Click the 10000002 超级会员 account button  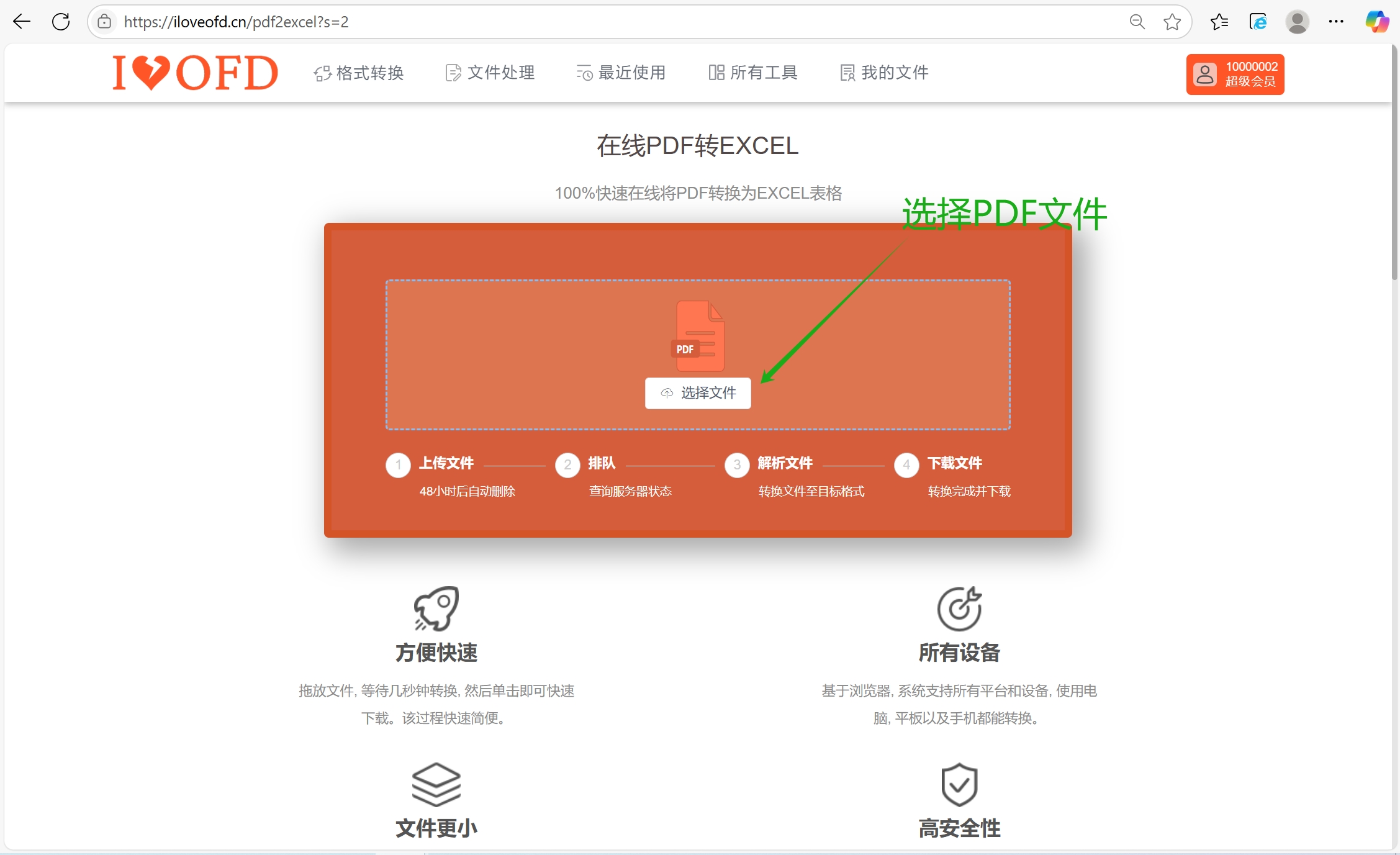[x=1235, y=74]
